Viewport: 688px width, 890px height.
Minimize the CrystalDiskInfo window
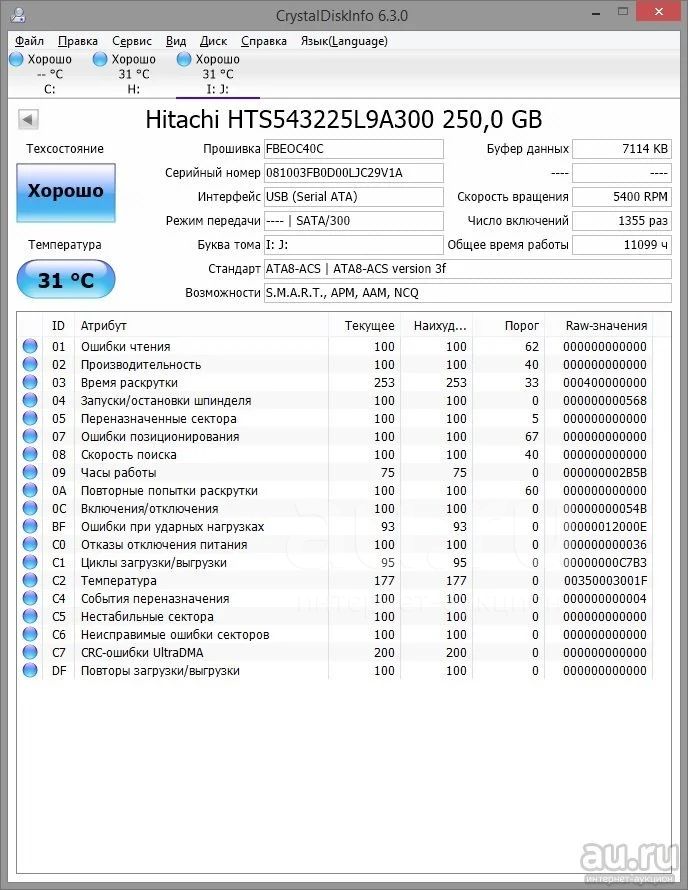pos(596,13)
